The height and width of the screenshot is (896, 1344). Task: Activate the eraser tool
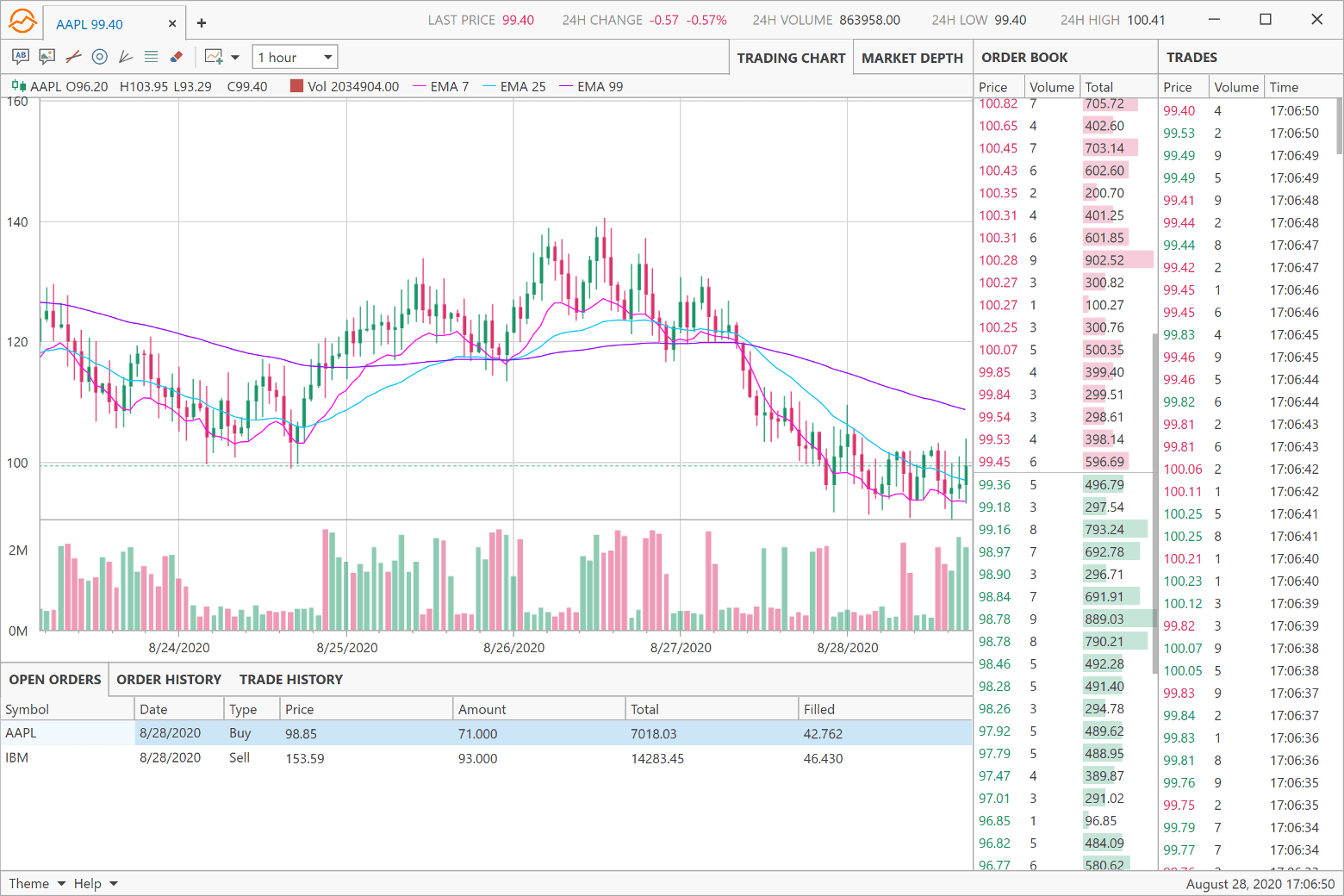pos(177,56)
